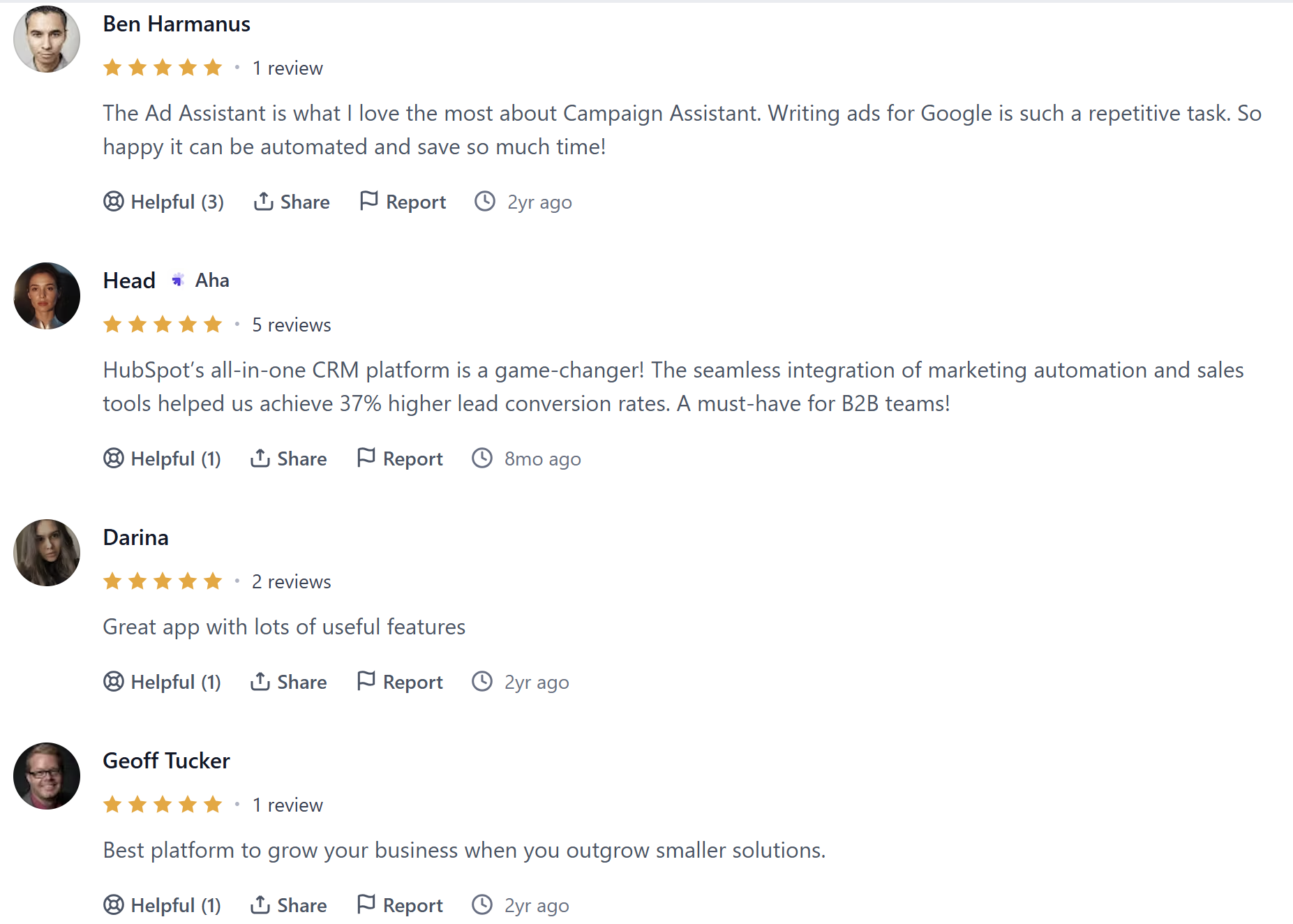The image size is (1293, 924).
Task: Click Darina's avatar image
Action: [46, 552]
